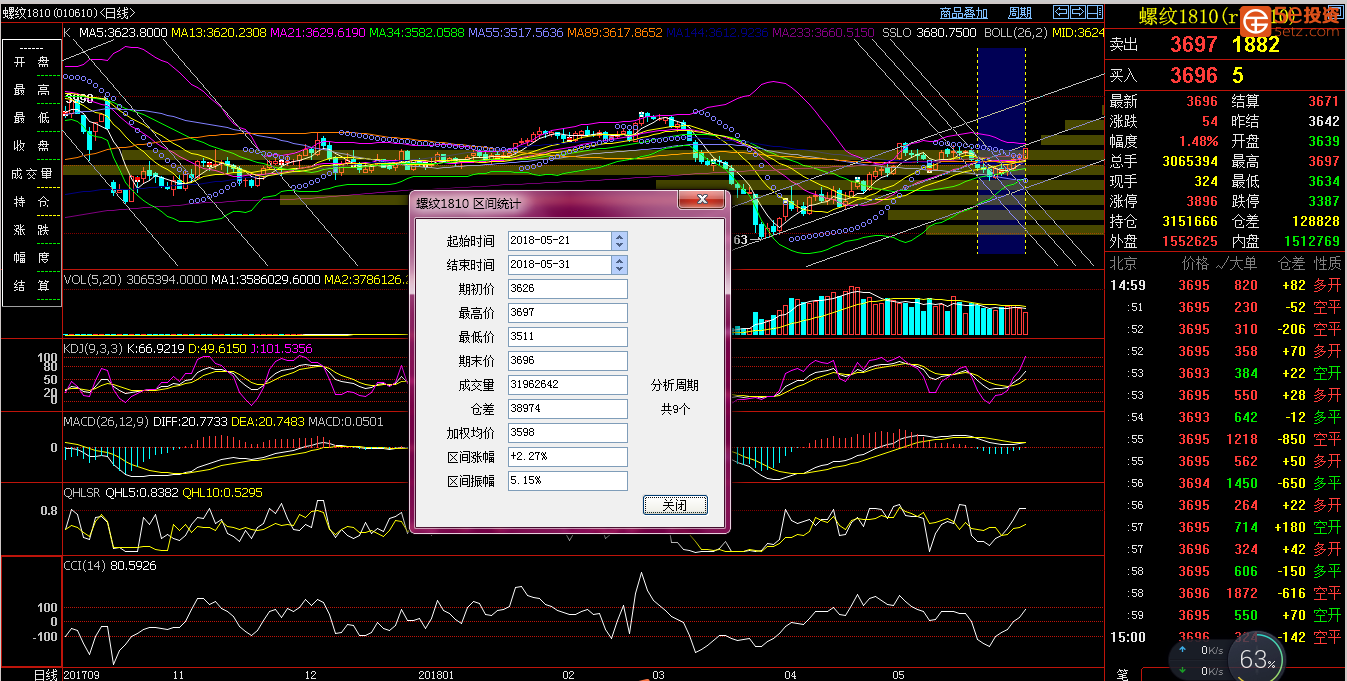Select the 最低价 field showing 3511
Viewport: 1347px width, 681px height.
coord(567,337)
